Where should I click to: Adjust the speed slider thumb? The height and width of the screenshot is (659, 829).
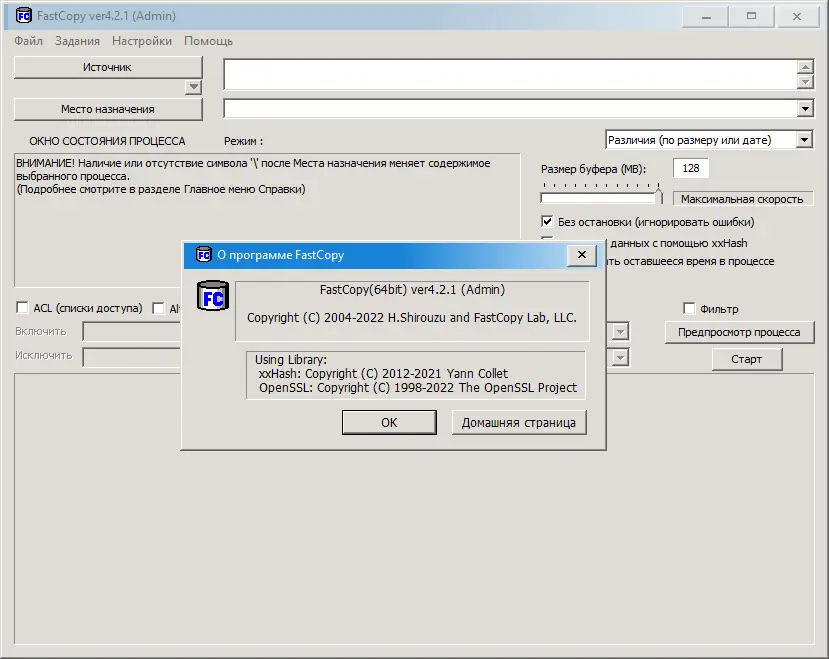(659, 195)
